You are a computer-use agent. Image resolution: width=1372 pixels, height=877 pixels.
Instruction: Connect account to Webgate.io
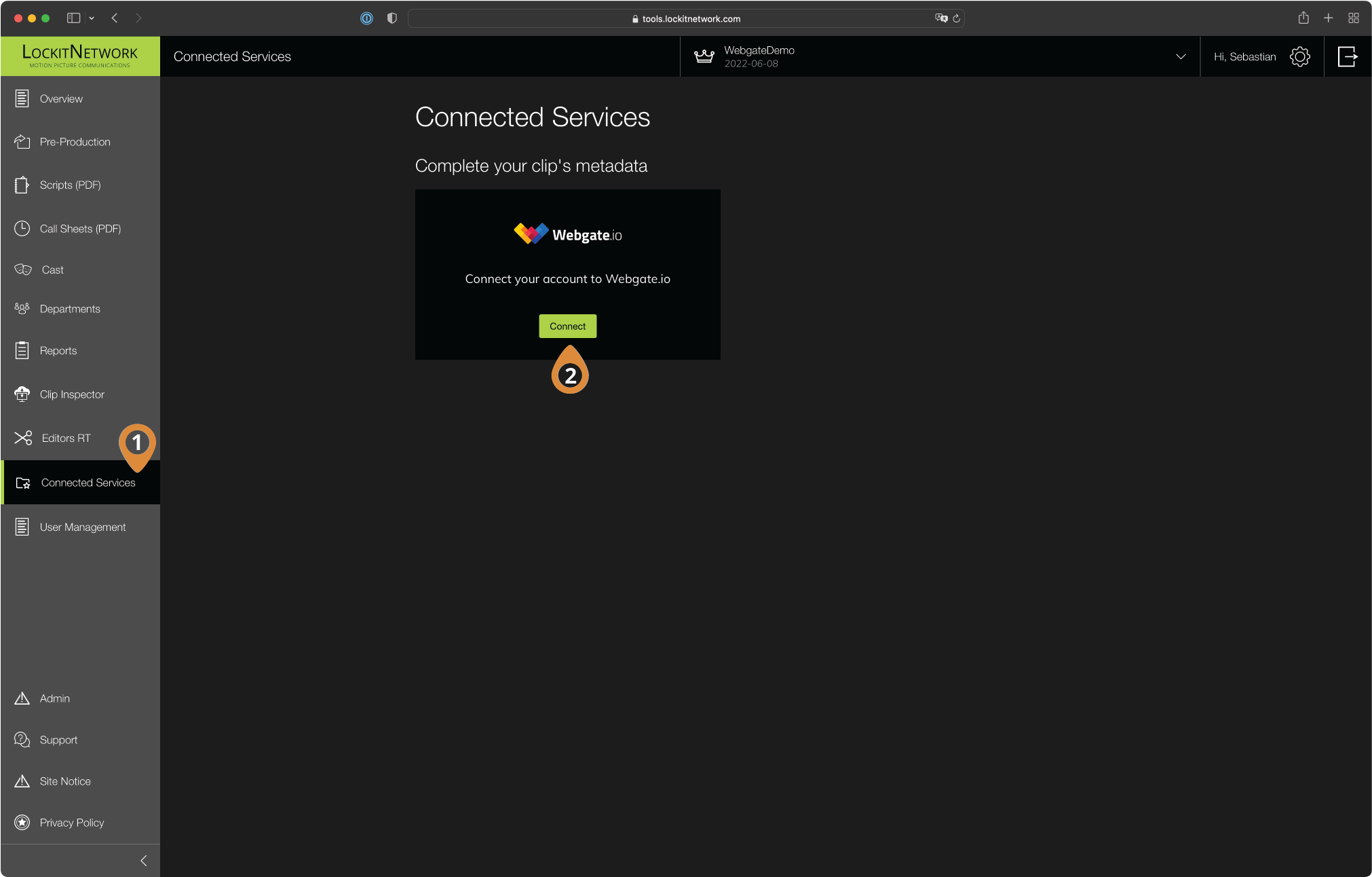[x=567, y=326]
